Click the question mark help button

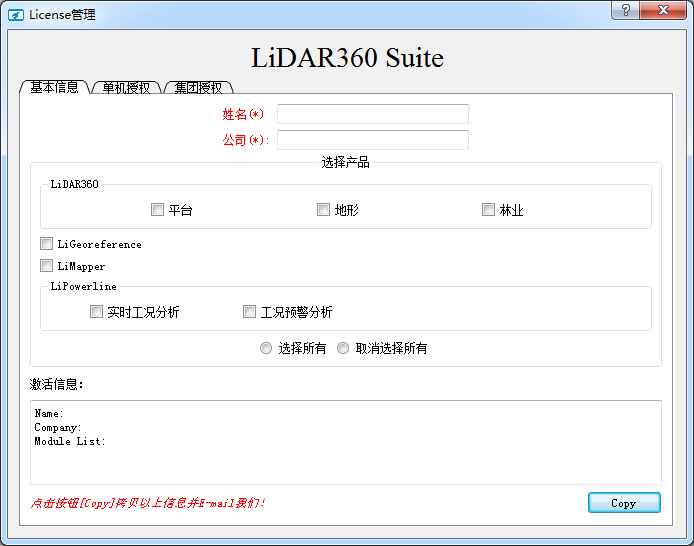point(625,10)
